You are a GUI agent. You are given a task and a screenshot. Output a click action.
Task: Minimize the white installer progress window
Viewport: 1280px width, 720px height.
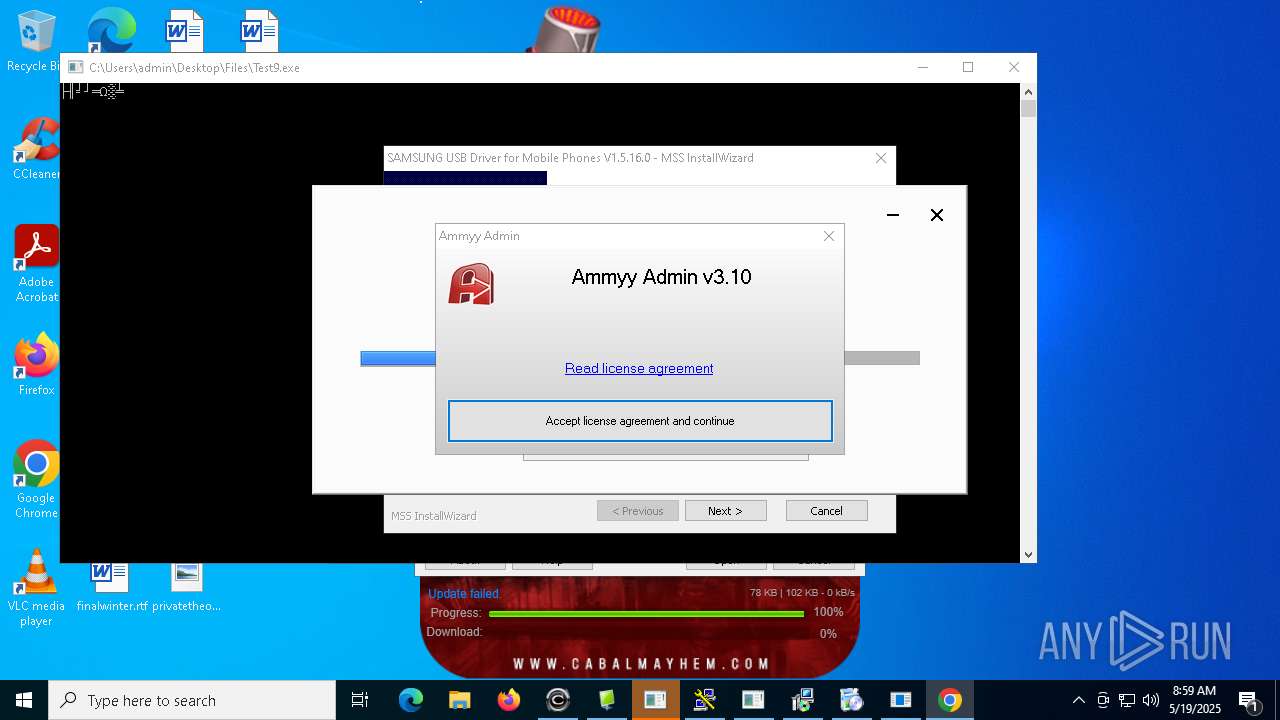pos(893,215)
